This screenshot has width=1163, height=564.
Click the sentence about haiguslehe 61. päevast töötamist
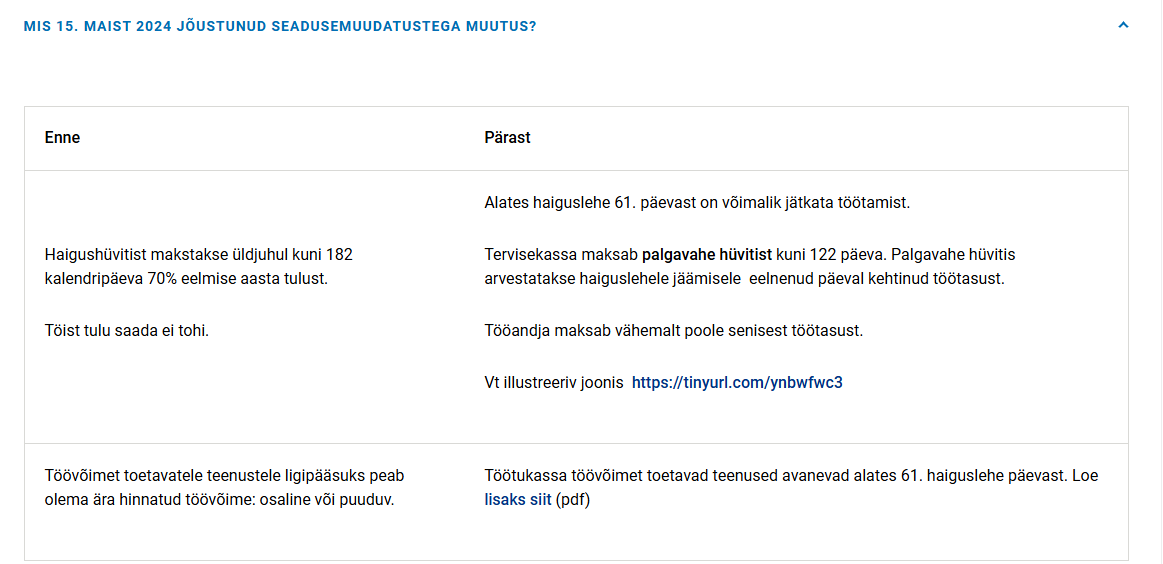point(697,203)
